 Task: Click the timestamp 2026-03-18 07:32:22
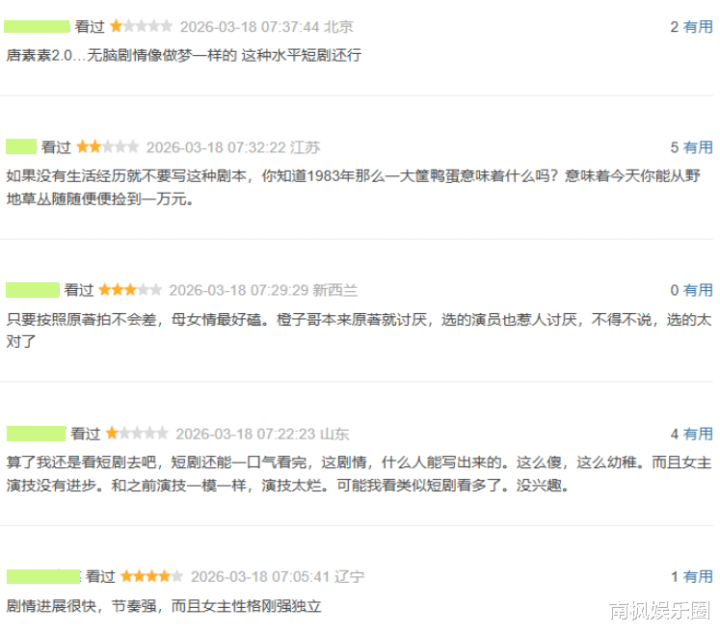216,148
